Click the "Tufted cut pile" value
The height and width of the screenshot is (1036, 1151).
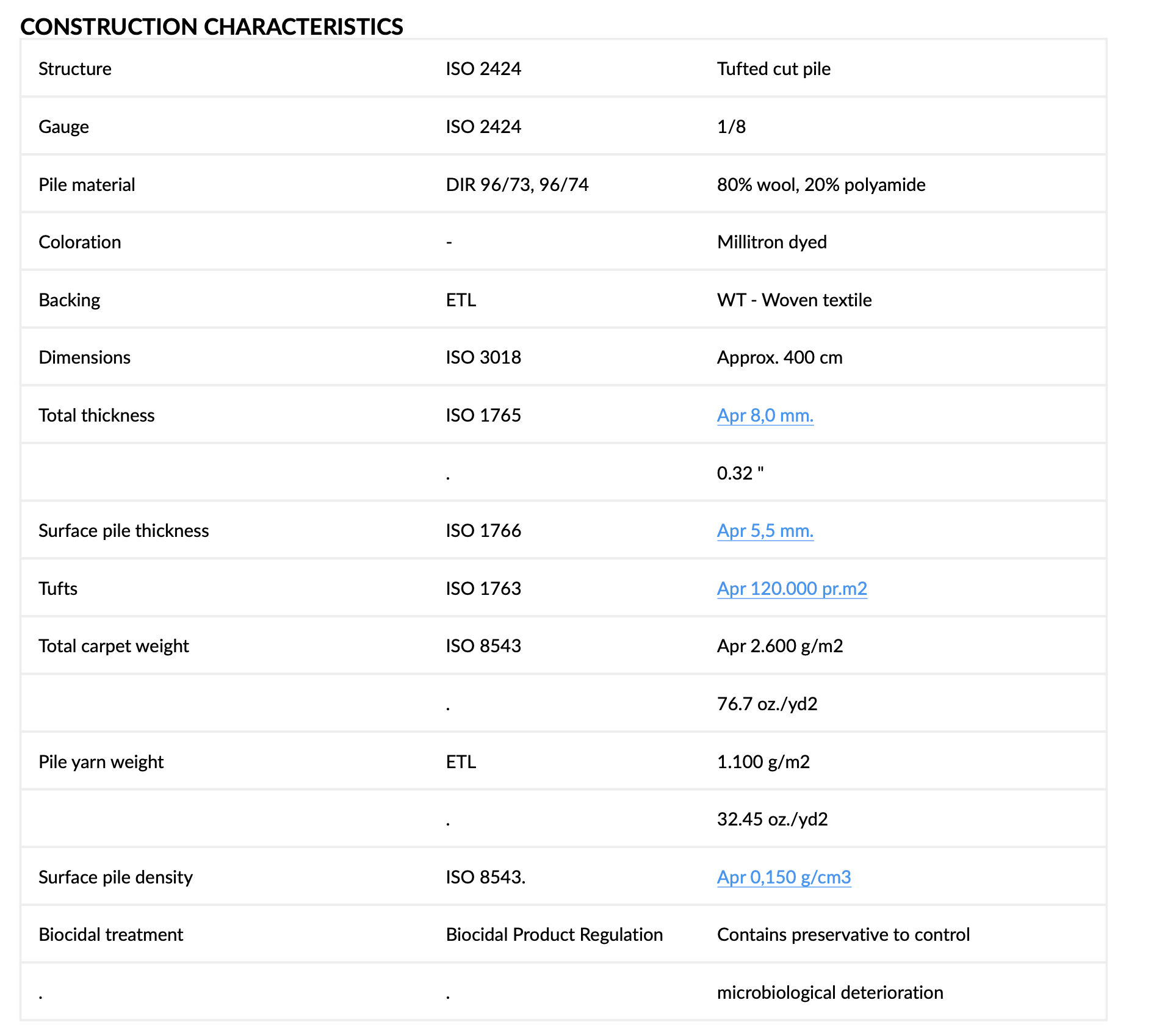(x=773, y=69)
